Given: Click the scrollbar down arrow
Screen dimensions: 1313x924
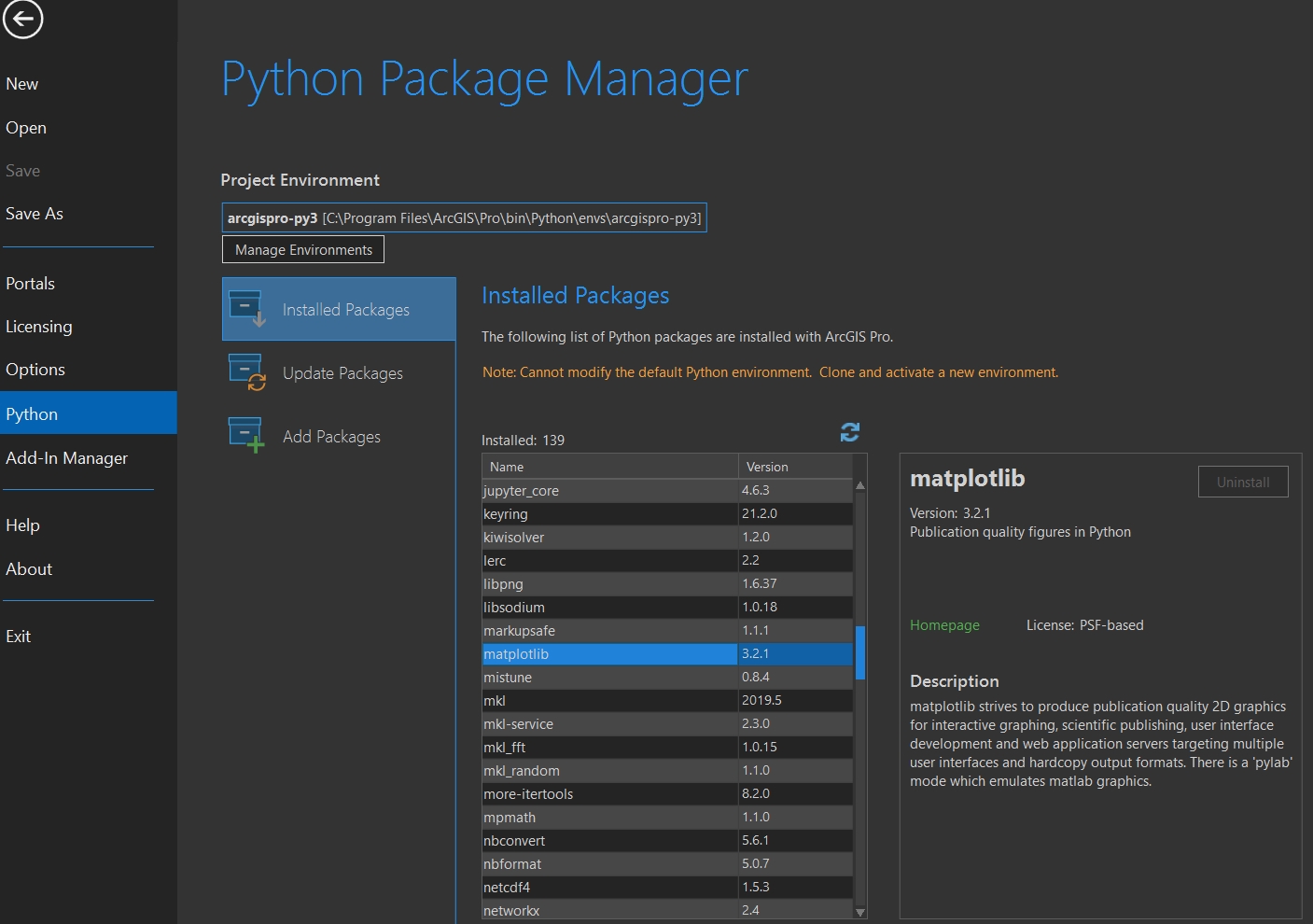Looking at the screenshot, I should pyautogui.click(x=859, y=912).
